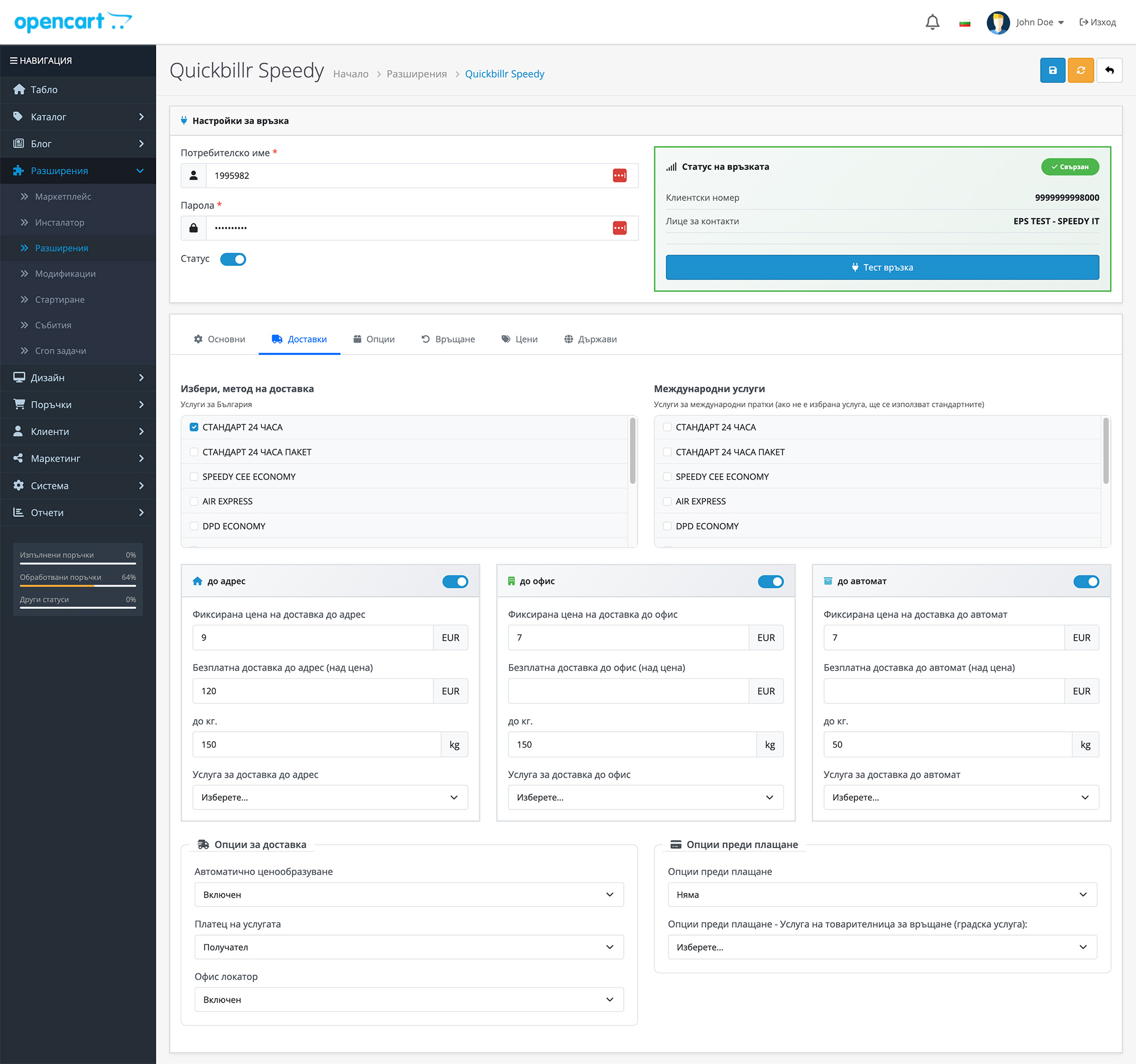Click the Изход logout link
The image size is (1136, 1064).
1097,22
